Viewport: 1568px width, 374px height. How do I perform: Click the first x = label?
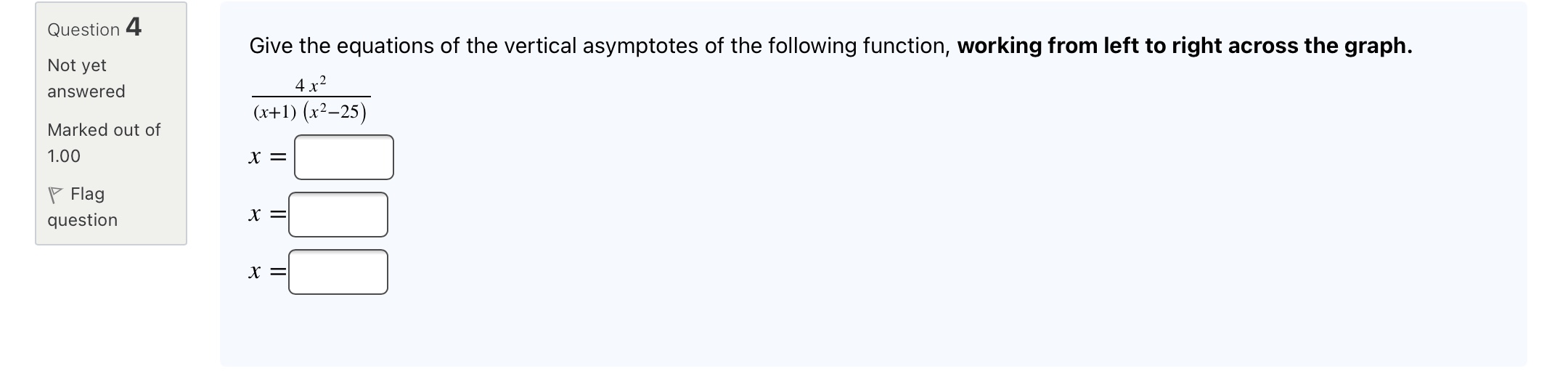[266, 157]
